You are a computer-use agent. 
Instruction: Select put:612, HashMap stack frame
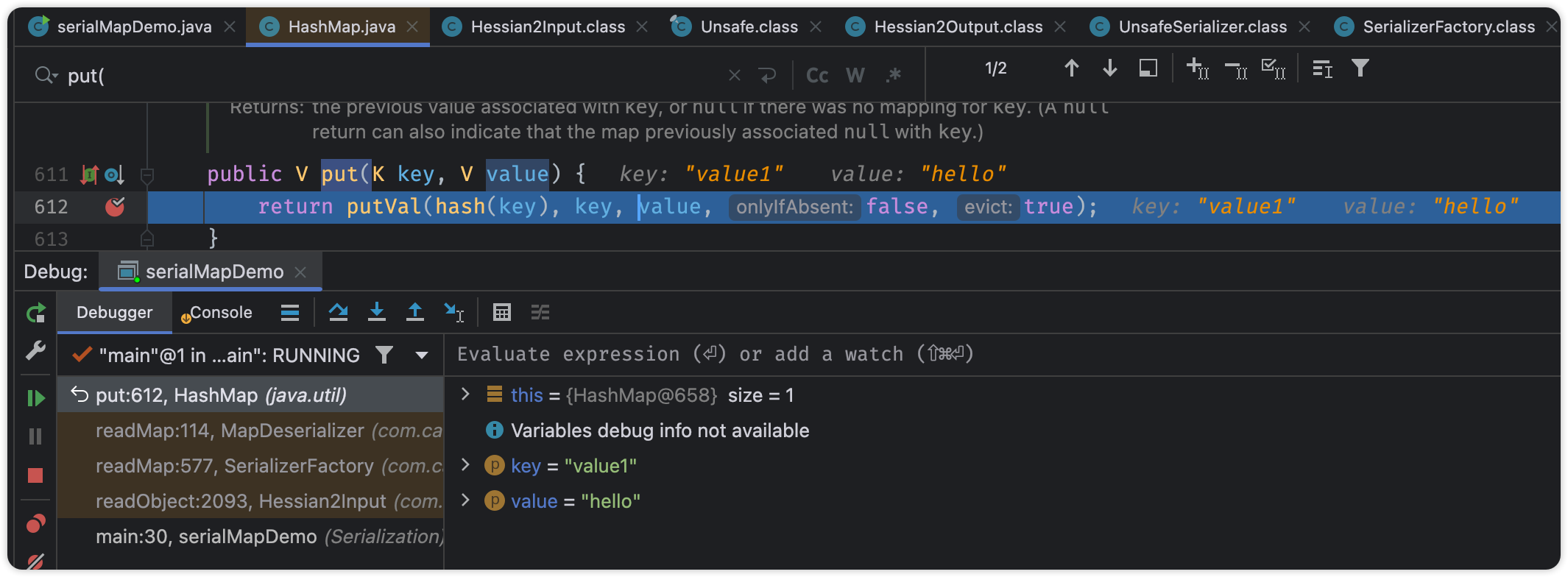tap(250, 395)
